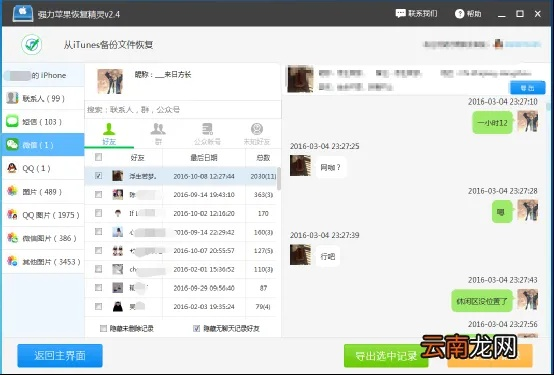The height and width of the screenshot is (375, 554).
Task: Enable 隐藏未删除记录 checkbox
Action: 103,328
